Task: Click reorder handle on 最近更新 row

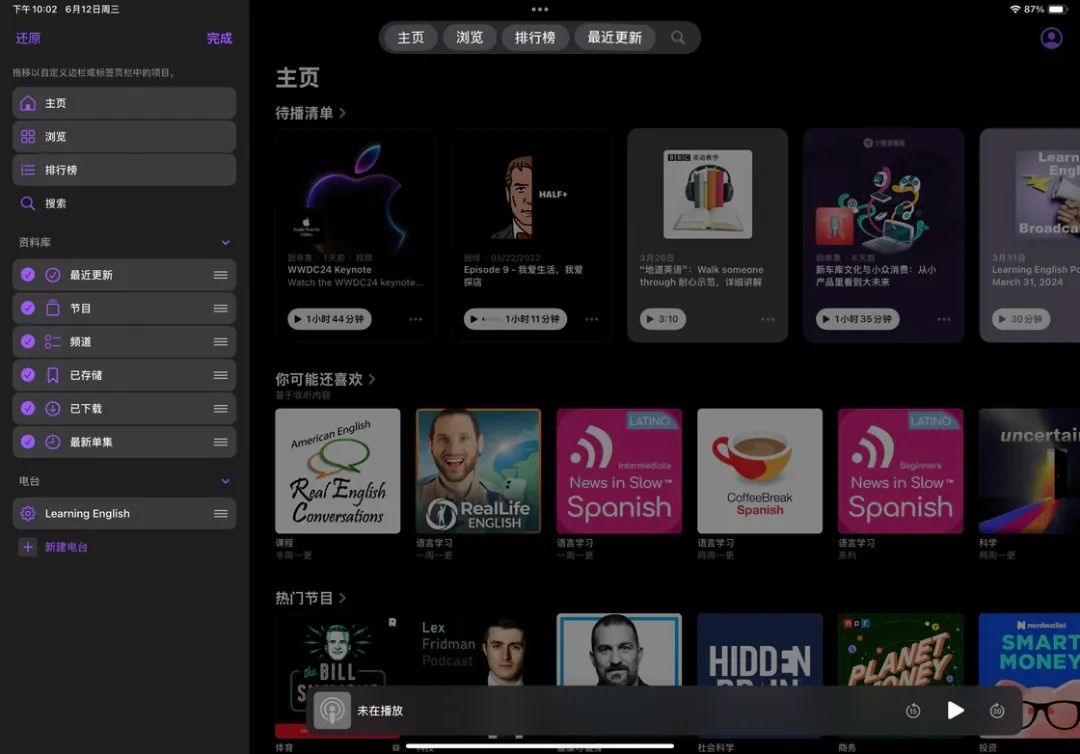Action: [x=220, y=275]
